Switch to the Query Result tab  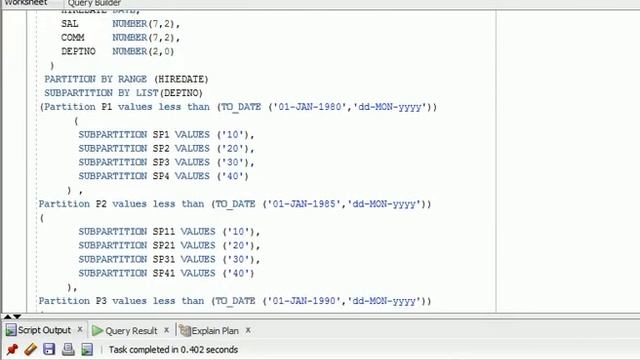pos(131,331)
